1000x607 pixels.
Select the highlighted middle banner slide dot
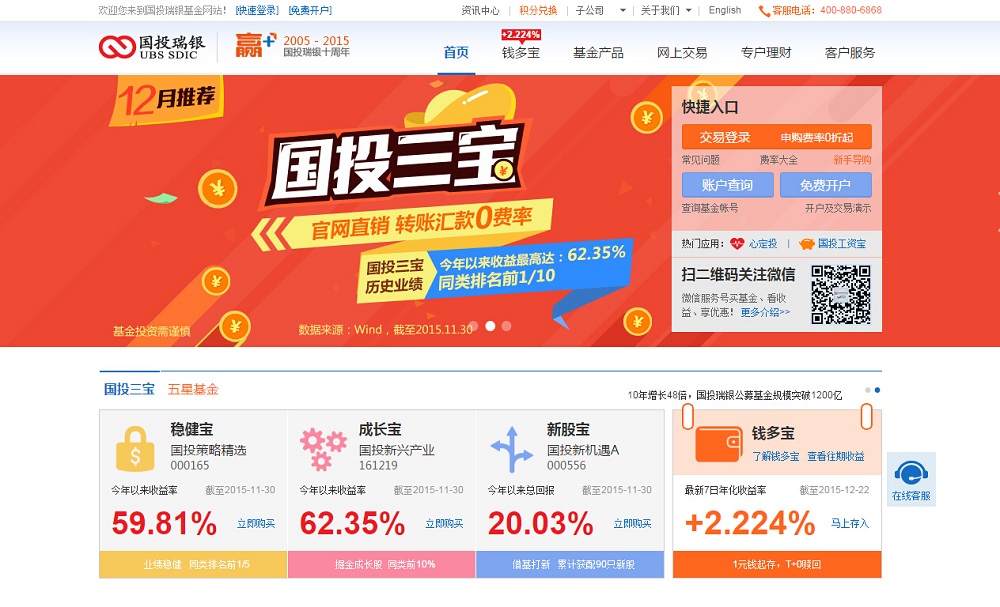click(x=490, y=326)
